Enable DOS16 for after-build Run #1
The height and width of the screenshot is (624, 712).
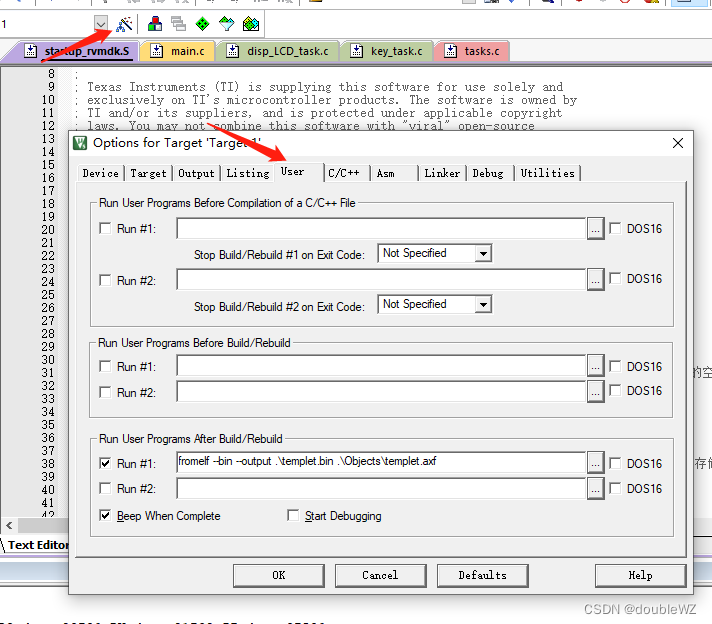click(x=615, y=463)
